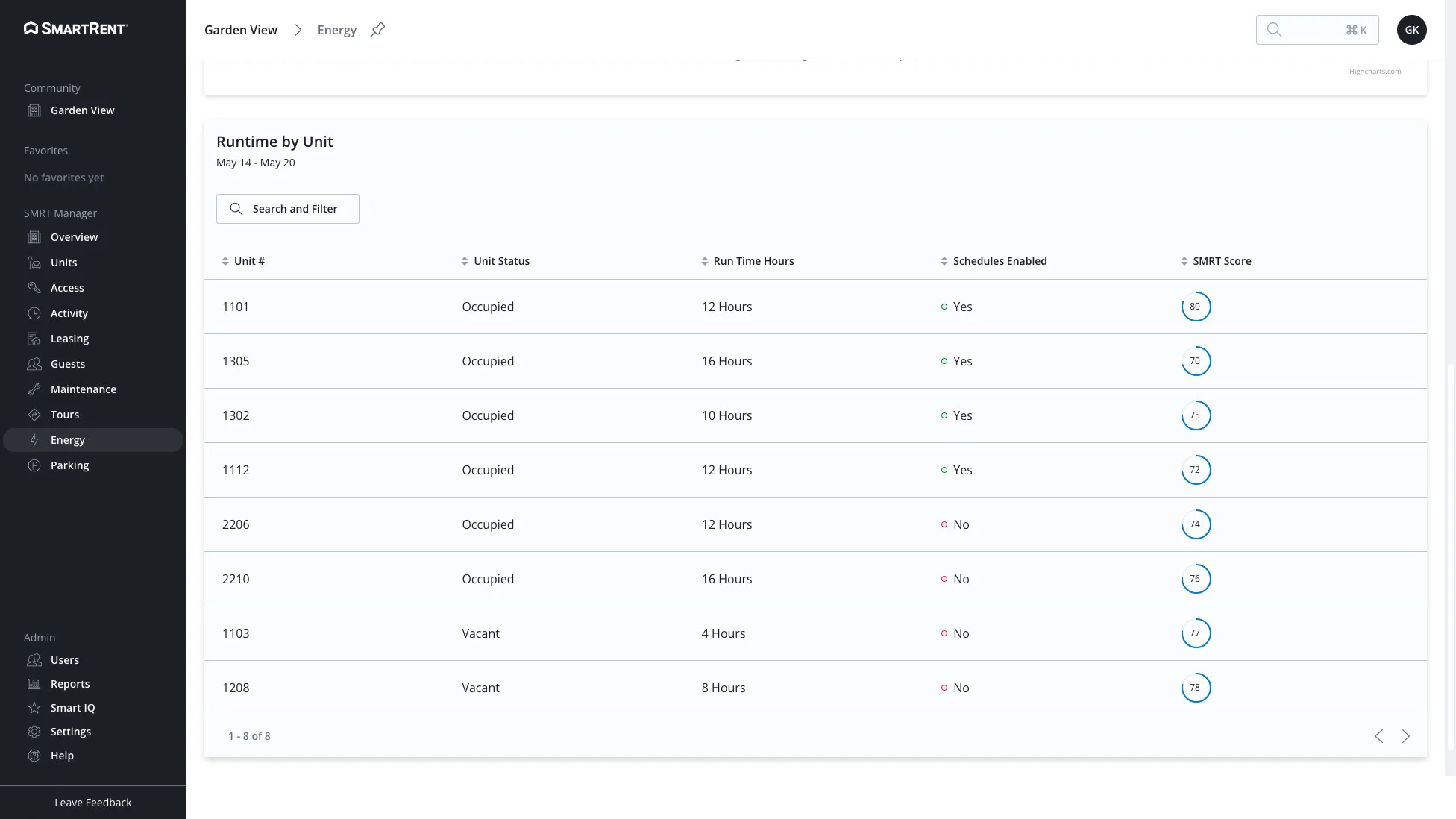Image resolution: width=1456 pixels, height=819 pixels.
Task: Click 'No' schedule status for unit 2206
Action: pyautogui.click(x=956, y=524)
